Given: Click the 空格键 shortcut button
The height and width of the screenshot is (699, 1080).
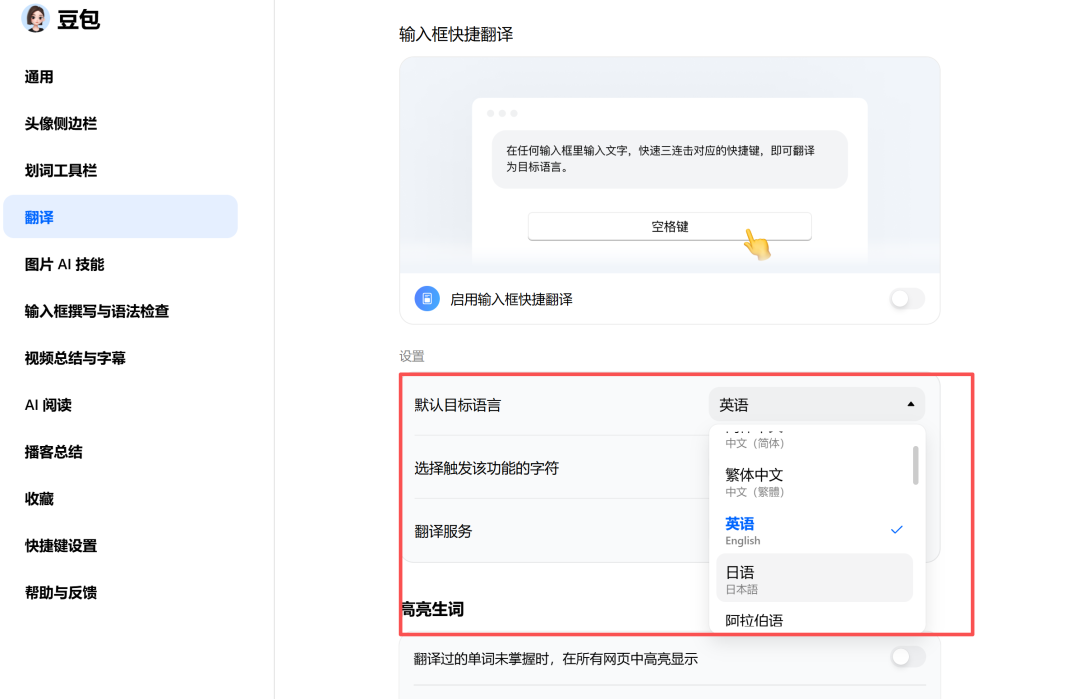Looking at the screenshot, I should (669, 227).
